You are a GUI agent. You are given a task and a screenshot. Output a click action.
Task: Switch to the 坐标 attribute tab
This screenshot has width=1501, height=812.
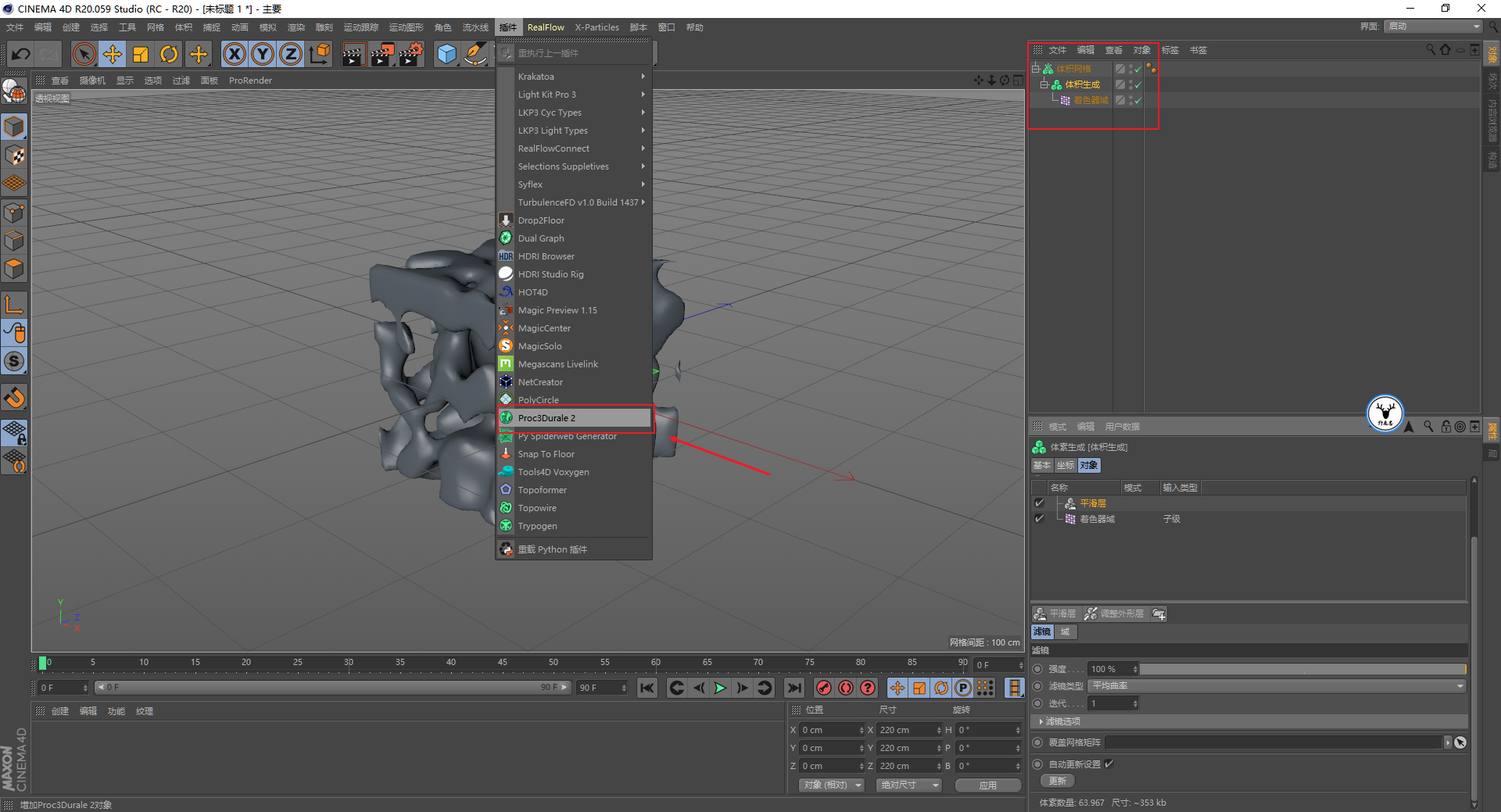coord(1065,465)
